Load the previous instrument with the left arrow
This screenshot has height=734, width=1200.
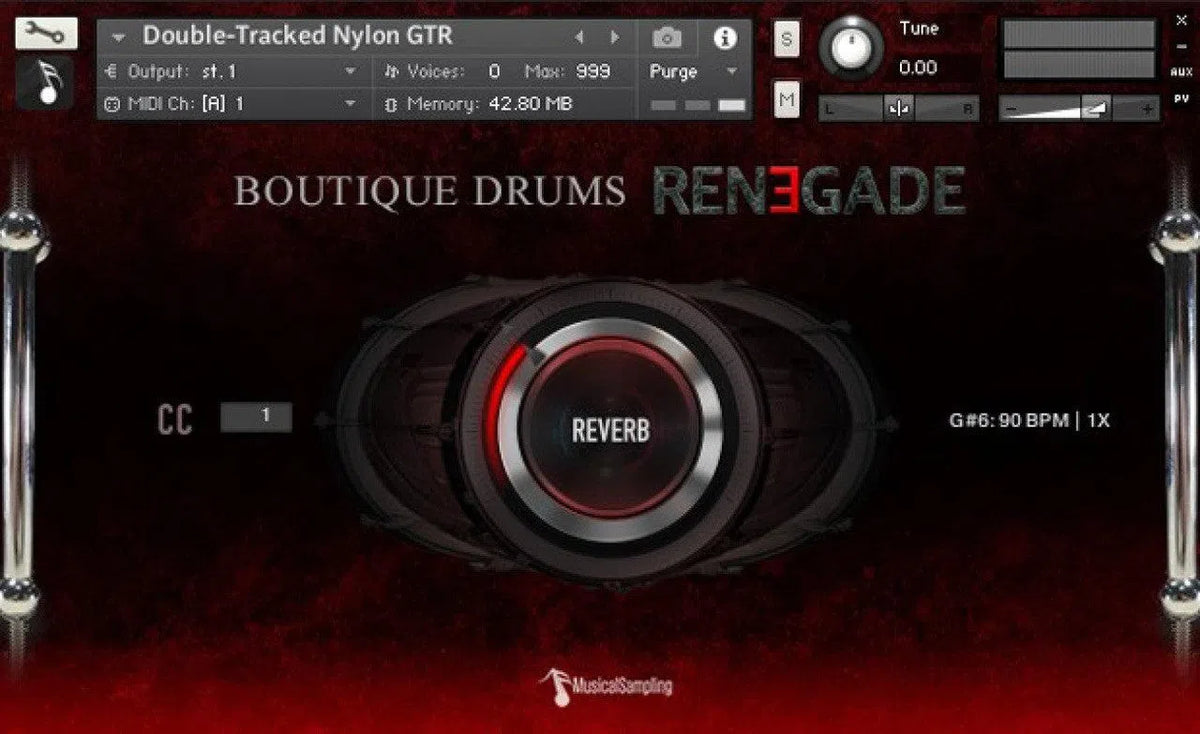(578, 37)
